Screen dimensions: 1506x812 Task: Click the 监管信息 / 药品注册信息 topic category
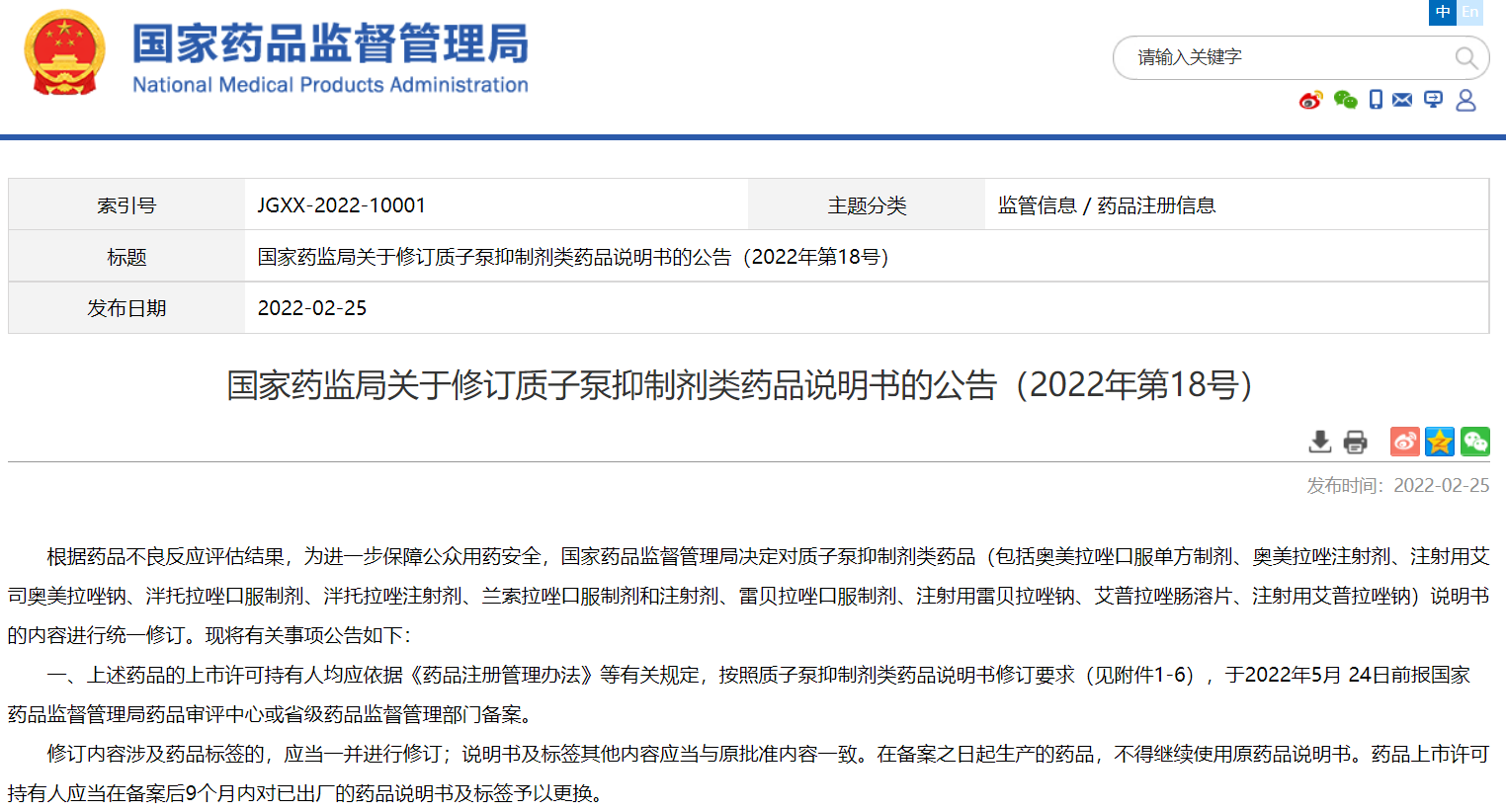[x=1106, y=205]
